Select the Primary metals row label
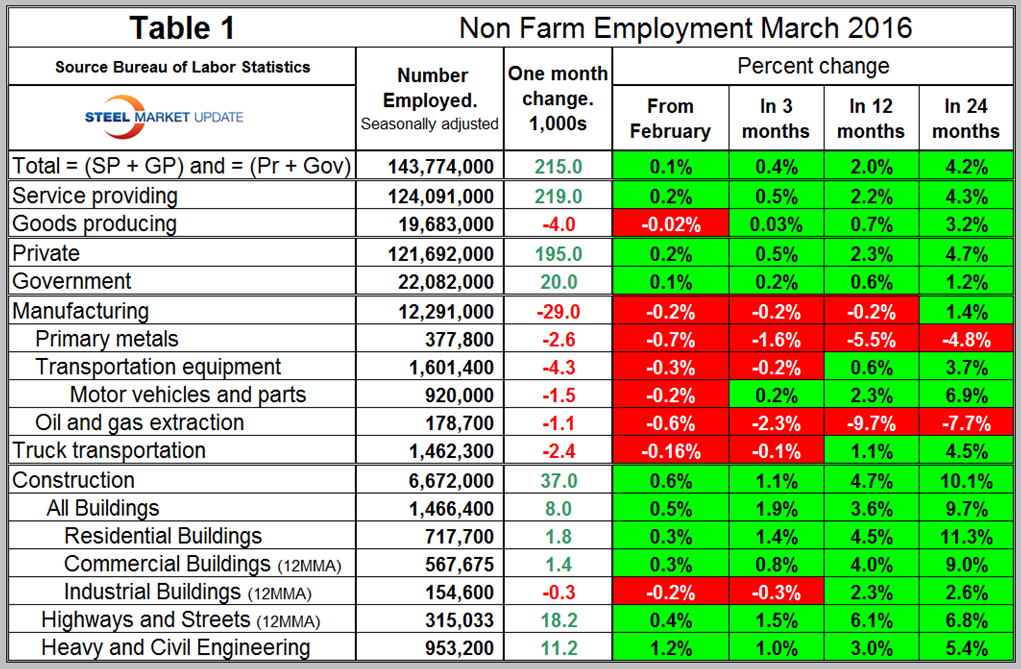Viewport: 1021px width, 669px height. click(108, 339)
